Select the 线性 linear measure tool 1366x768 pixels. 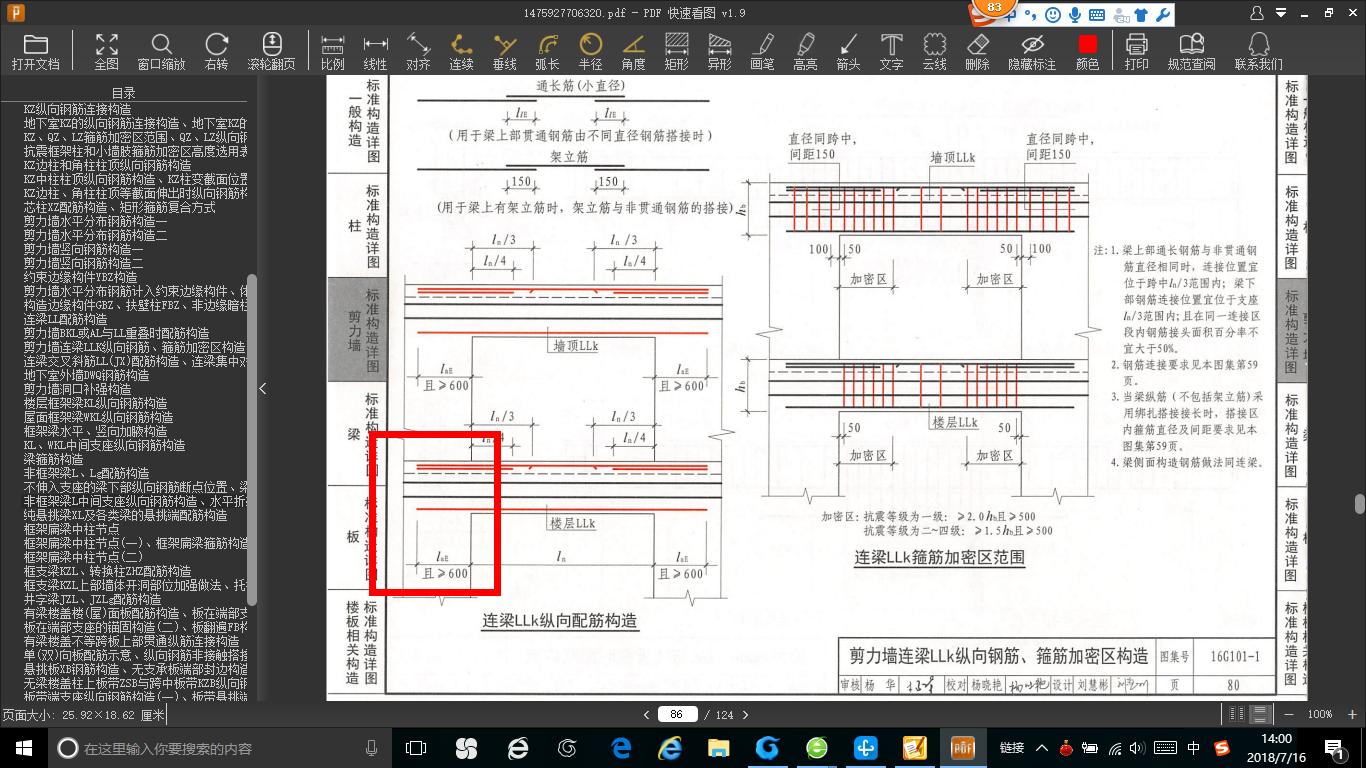click(x=375, y=51)
